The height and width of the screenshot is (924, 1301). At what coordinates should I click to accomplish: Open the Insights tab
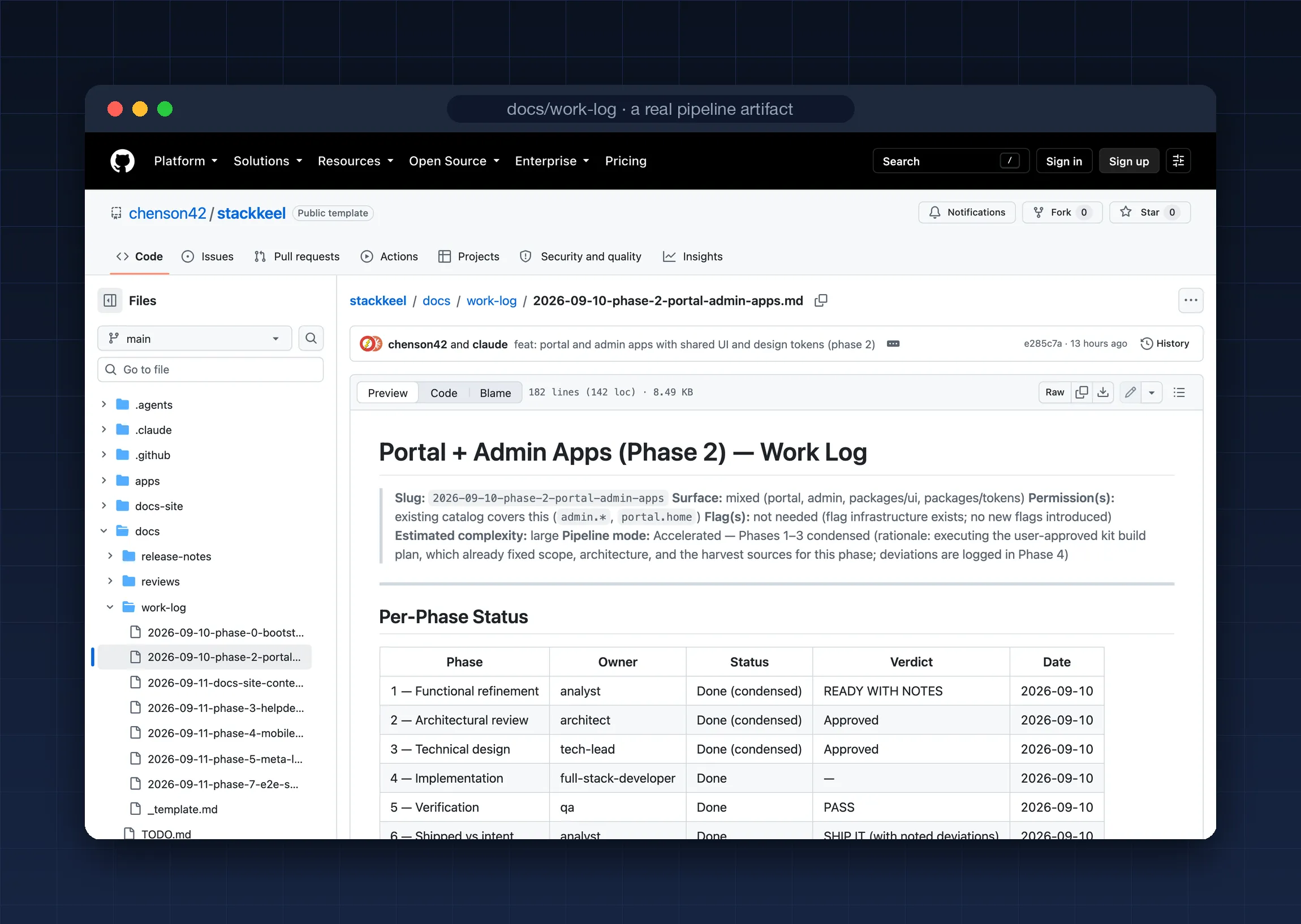pos(692,257)
